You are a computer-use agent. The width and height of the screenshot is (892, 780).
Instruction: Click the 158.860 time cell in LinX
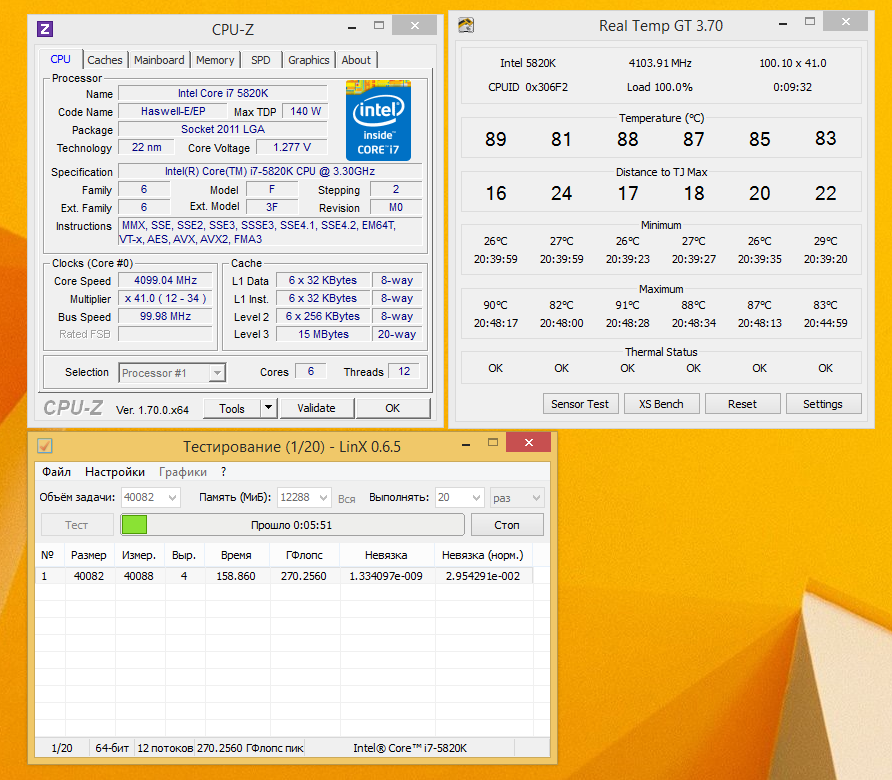tap(236, 576)
